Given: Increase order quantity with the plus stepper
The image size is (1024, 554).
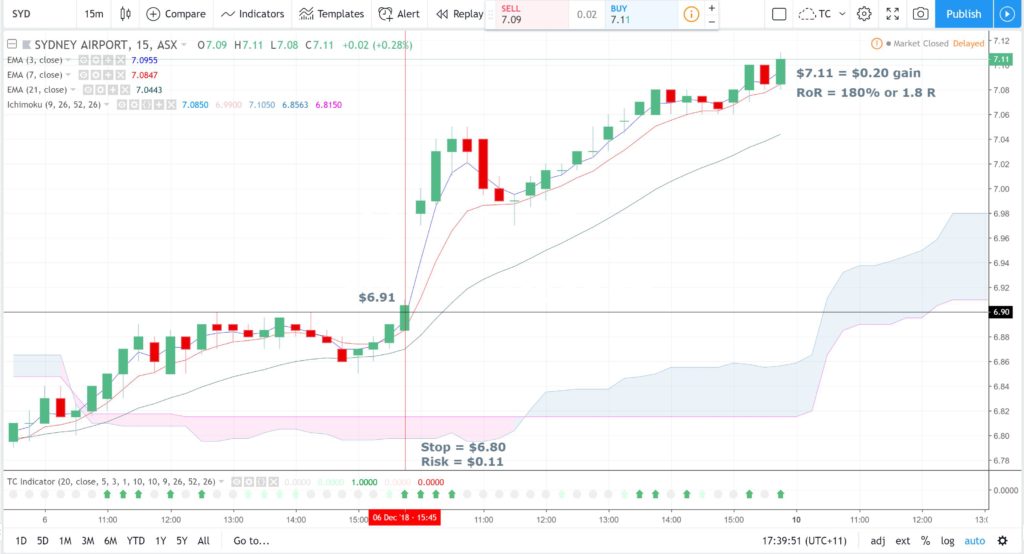Looking at the screenshot, I should pyautogui.click(x=711, y=8).
